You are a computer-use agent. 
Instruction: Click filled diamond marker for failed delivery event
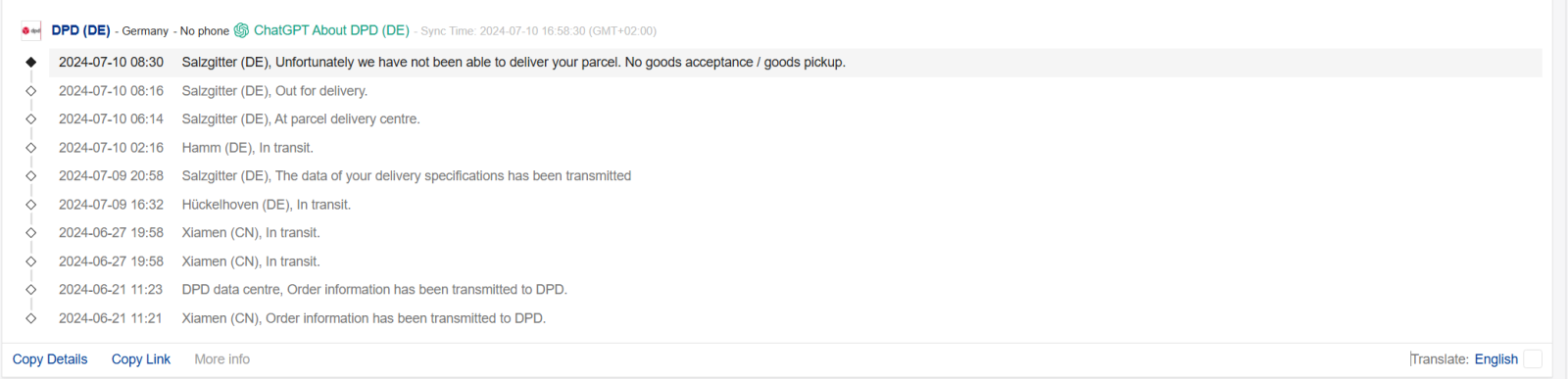(31, 62)
